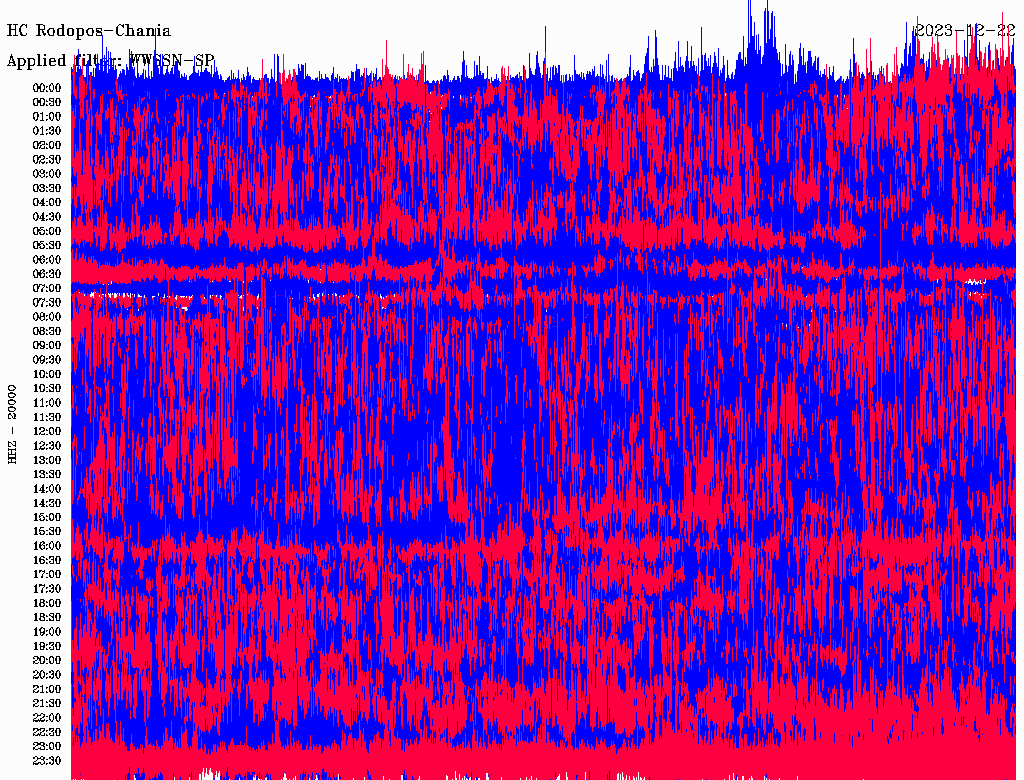Select the 23:30 time row label
This screenshot has height=780, width=1024.
coord(47,760)
